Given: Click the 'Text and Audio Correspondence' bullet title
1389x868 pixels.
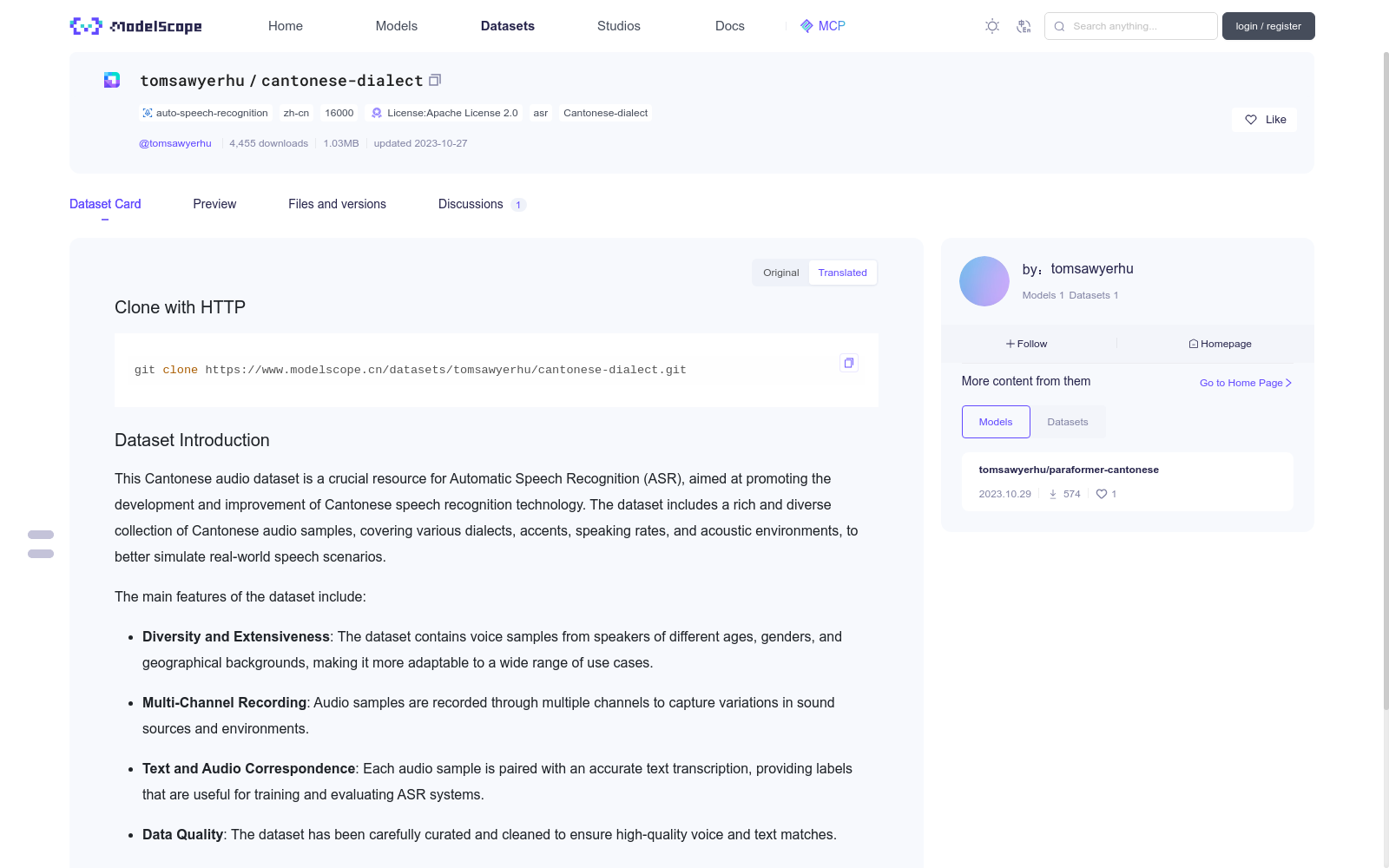Looking at the screenshot, I should click(x=249, y=768).
